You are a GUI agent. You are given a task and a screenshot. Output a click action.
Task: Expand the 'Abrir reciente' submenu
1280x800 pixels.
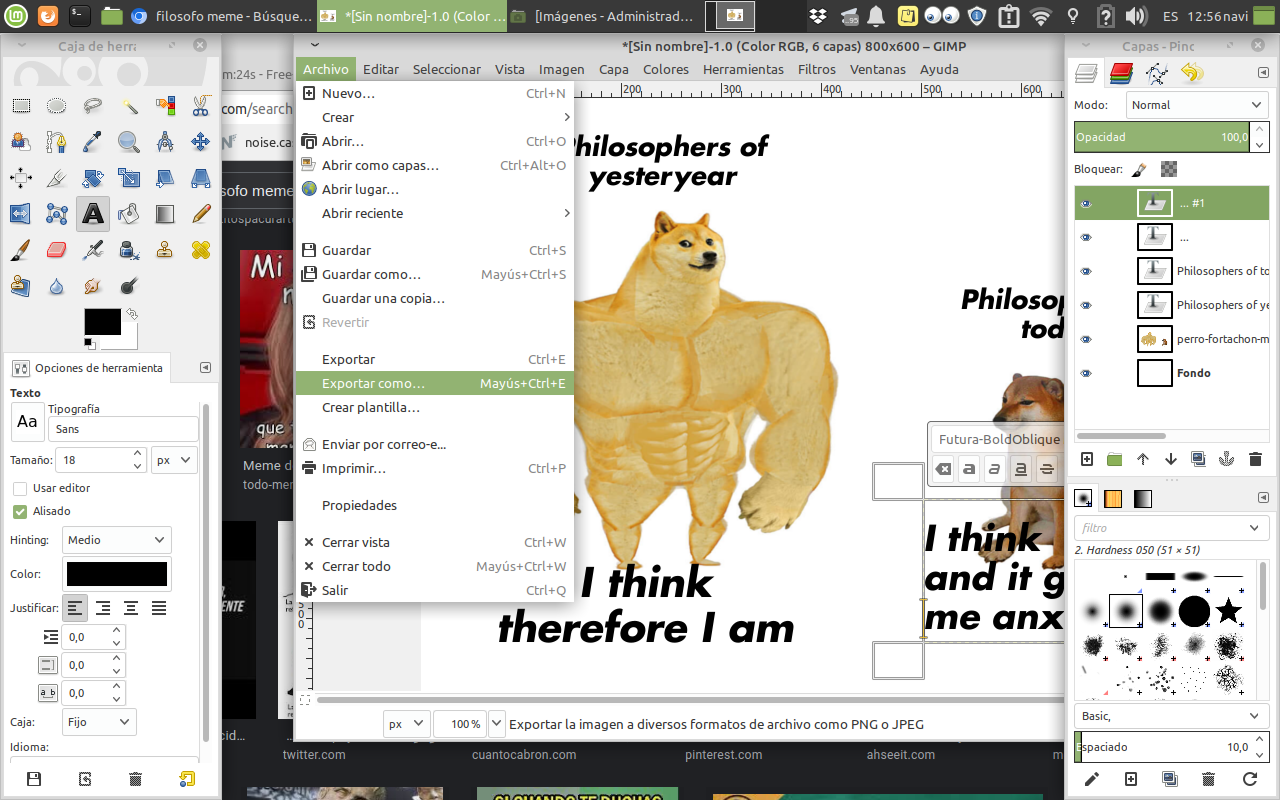tap(434, 213)
